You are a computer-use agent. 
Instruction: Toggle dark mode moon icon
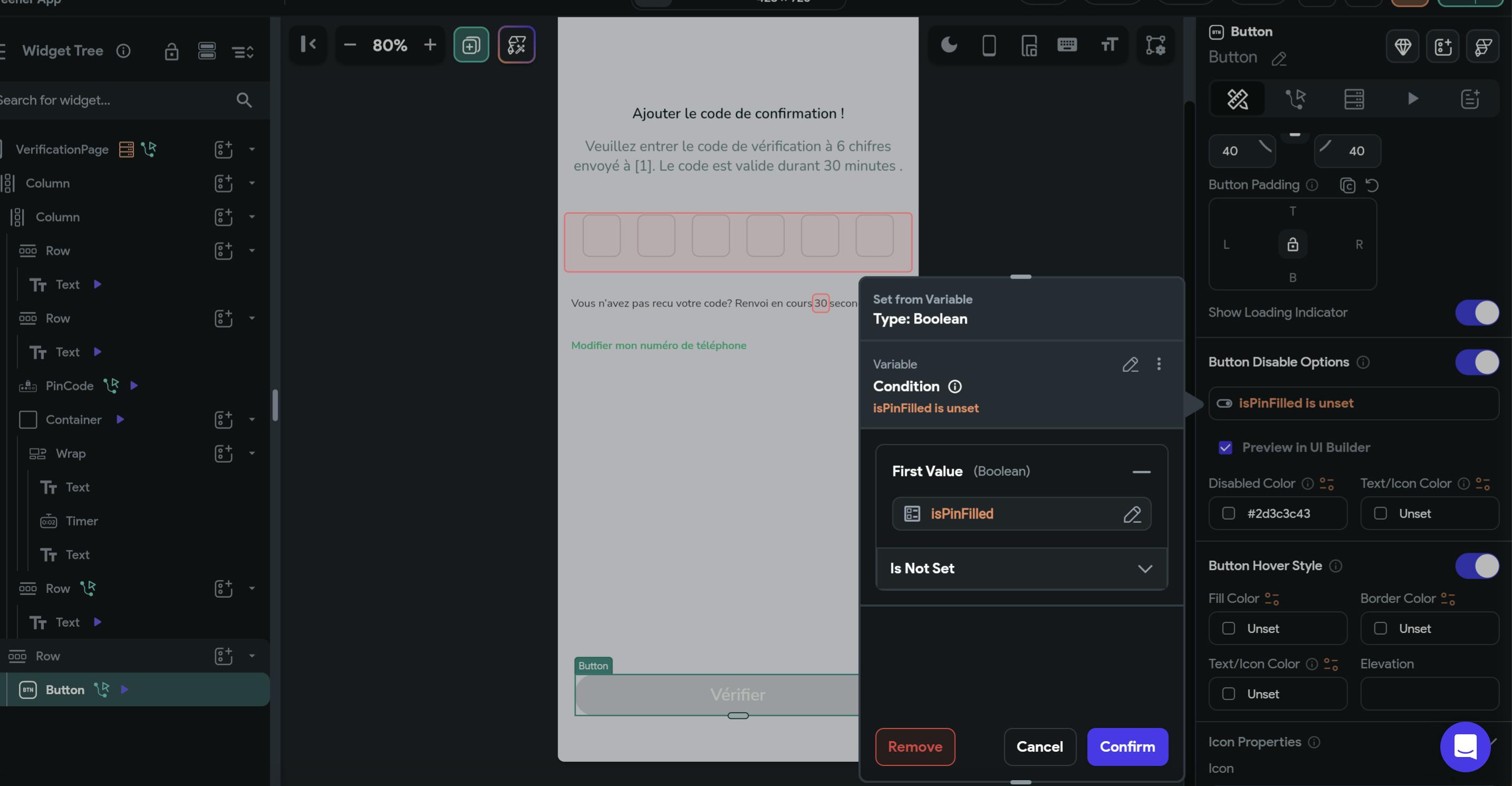point(948,45)
